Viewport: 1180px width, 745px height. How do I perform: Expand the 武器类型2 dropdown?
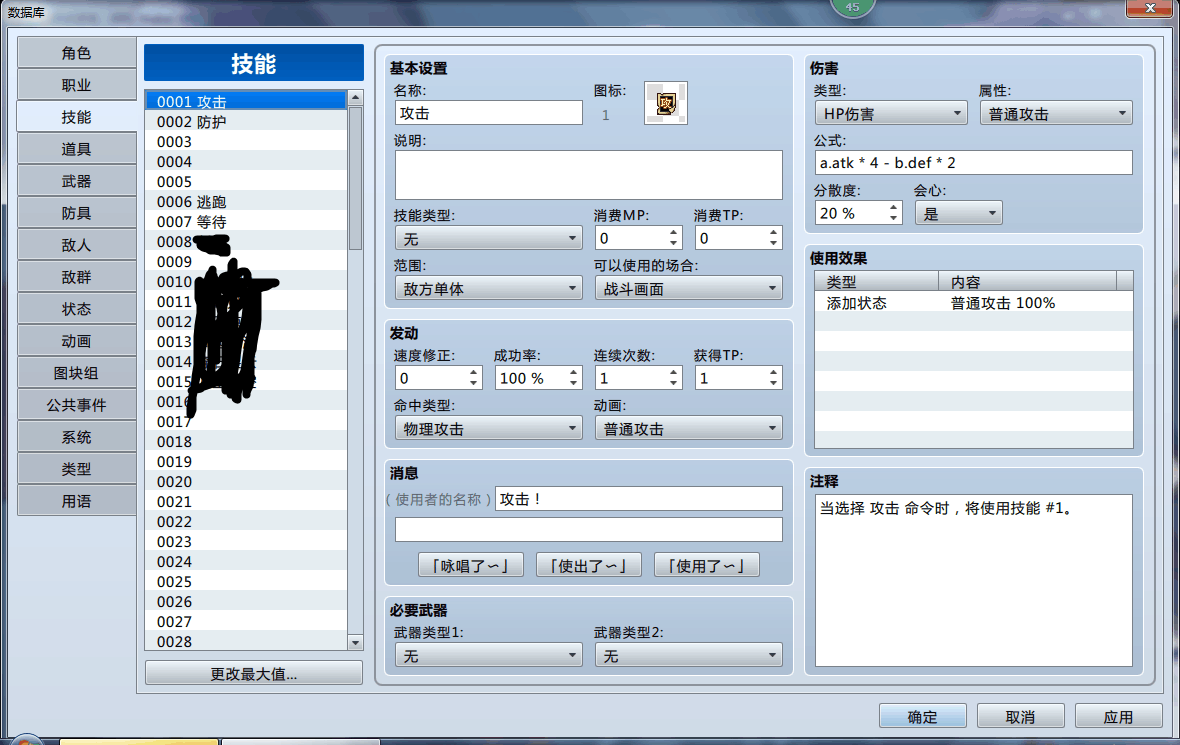(689, 655)
